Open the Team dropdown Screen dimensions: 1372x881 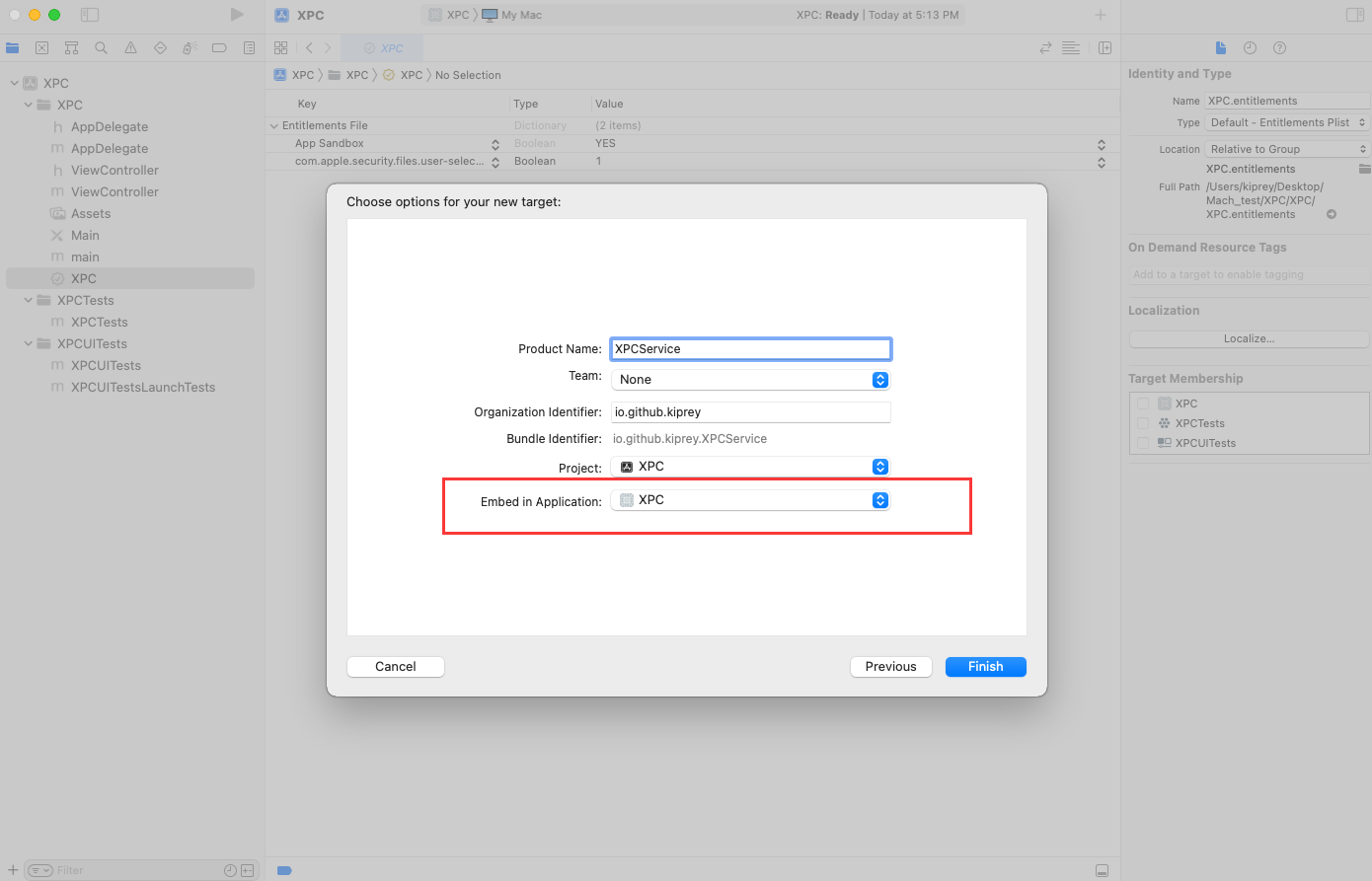750,380
